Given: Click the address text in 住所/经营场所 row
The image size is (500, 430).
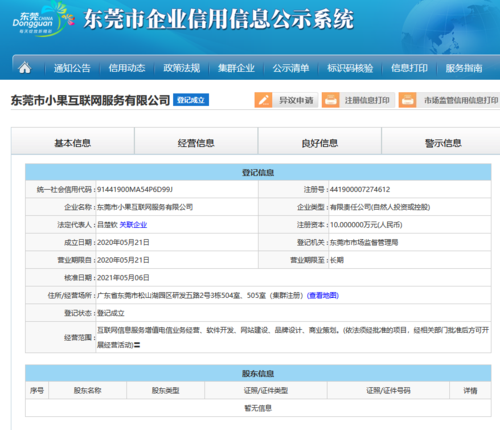Looking at the screenshot, I should (200, 295).
